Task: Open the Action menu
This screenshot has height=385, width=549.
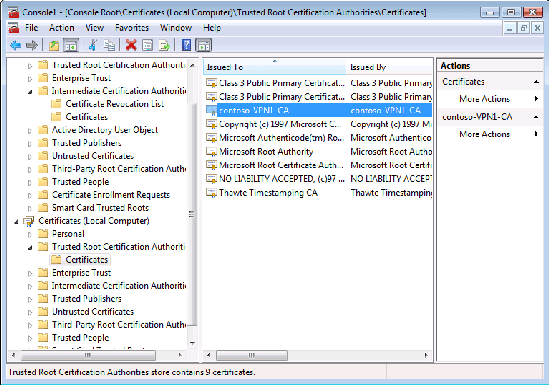Action: 62,28
